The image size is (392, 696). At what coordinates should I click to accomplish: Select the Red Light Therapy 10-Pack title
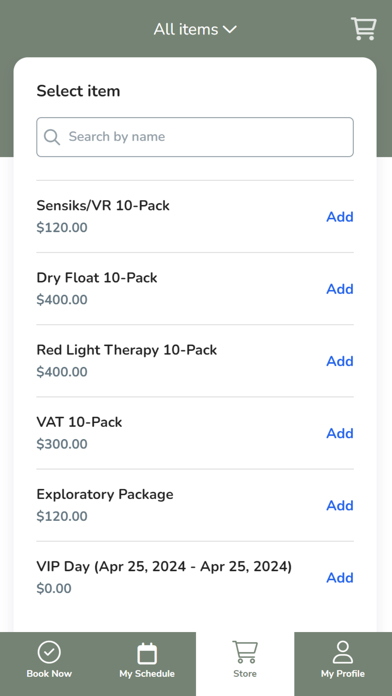pyautogui.click(x=127, y=350)
